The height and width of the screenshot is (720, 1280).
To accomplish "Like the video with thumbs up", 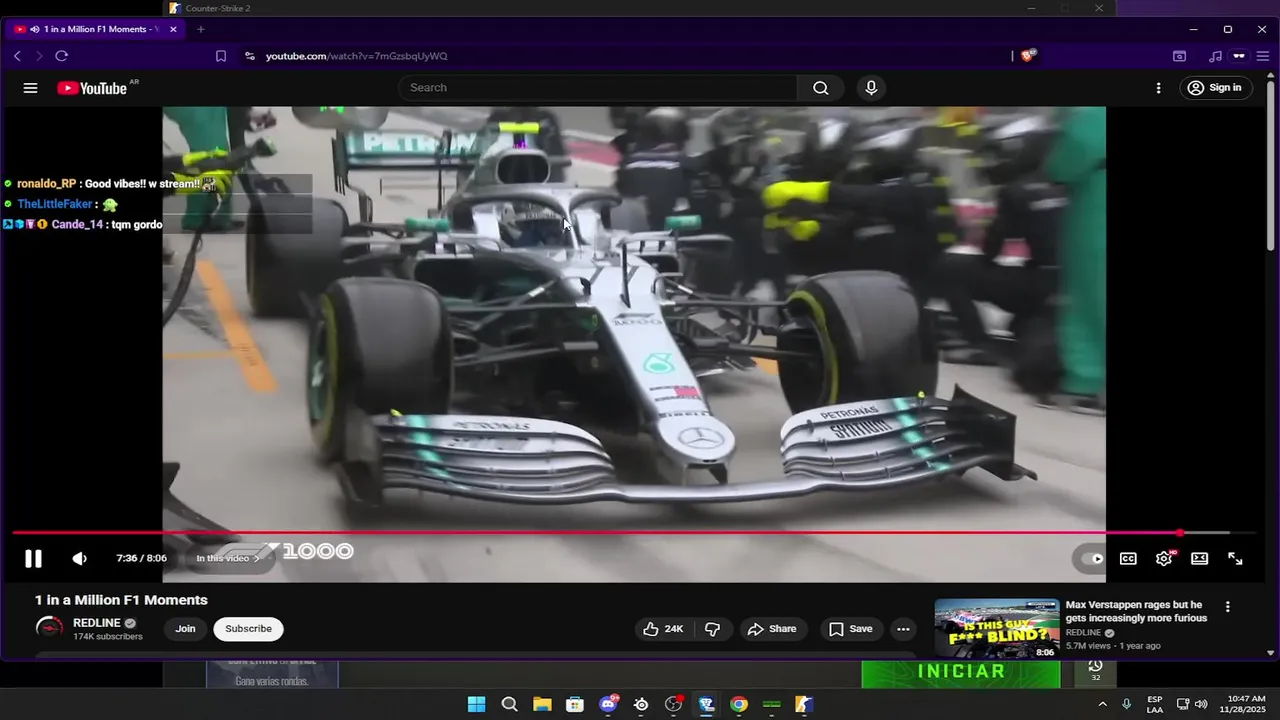I will (663, 629).
